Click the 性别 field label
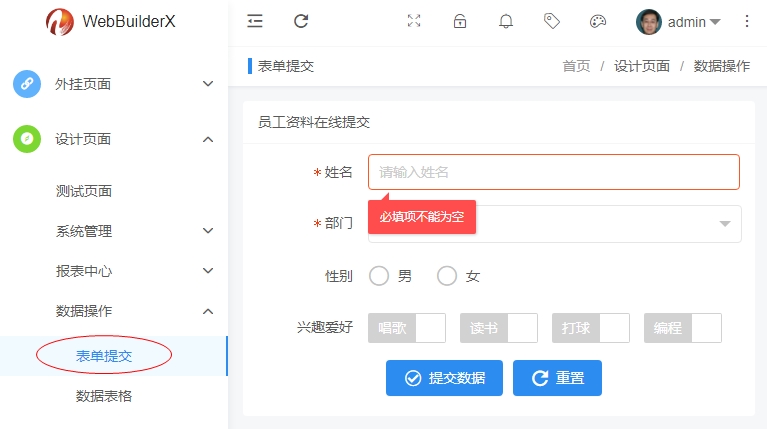767x429 pixels. pyautogui.click(x=338, y=276)
